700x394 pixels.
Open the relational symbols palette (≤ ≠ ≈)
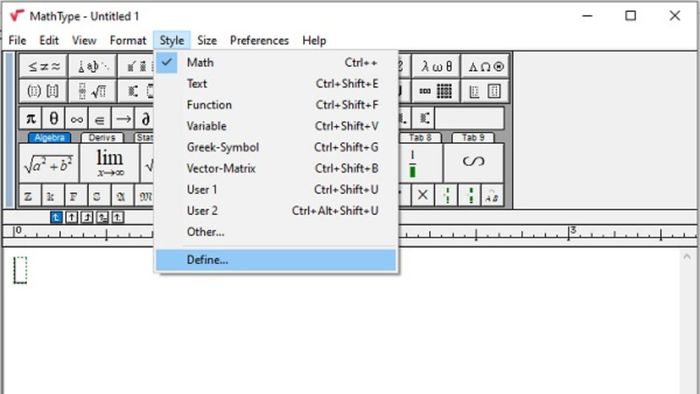[x=43, y=66]
